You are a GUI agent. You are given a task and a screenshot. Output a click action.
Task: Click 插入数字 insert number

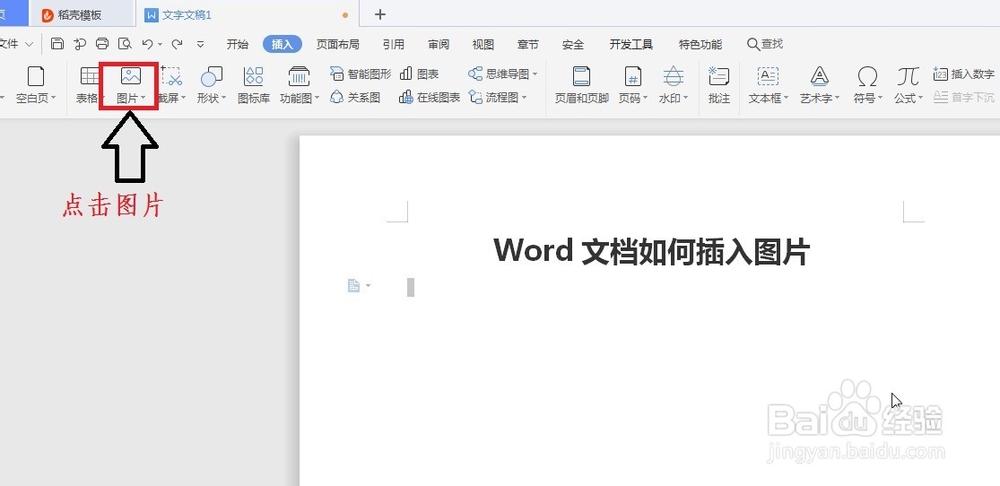(x=964, y=74)
